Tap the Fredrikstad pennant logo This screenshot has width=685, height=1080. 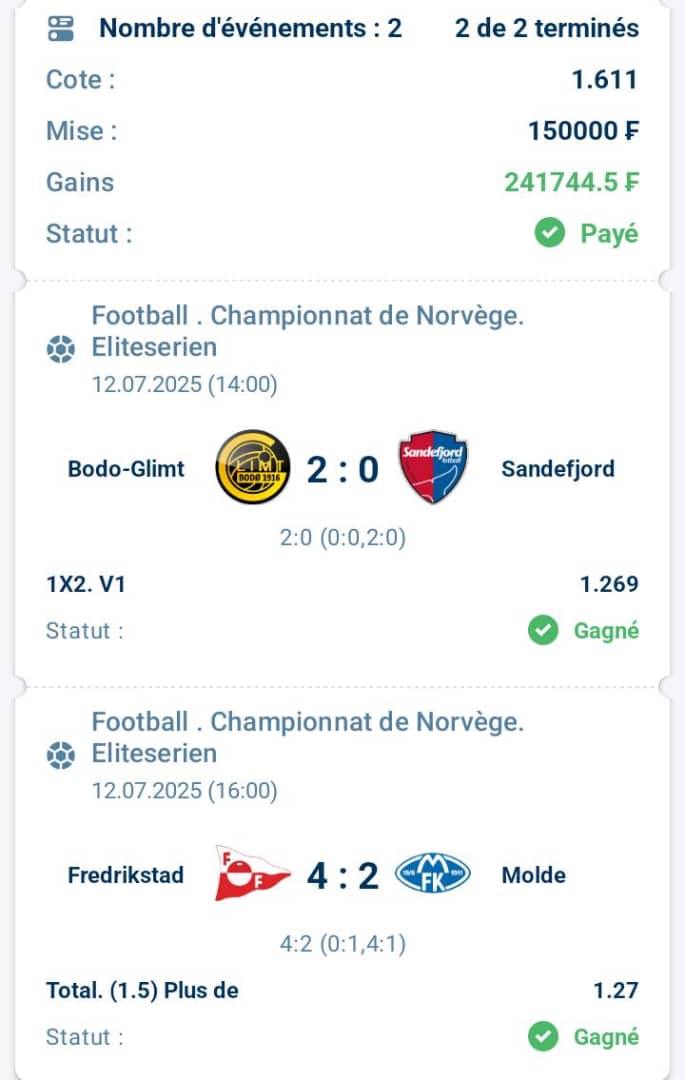point(251,873)
